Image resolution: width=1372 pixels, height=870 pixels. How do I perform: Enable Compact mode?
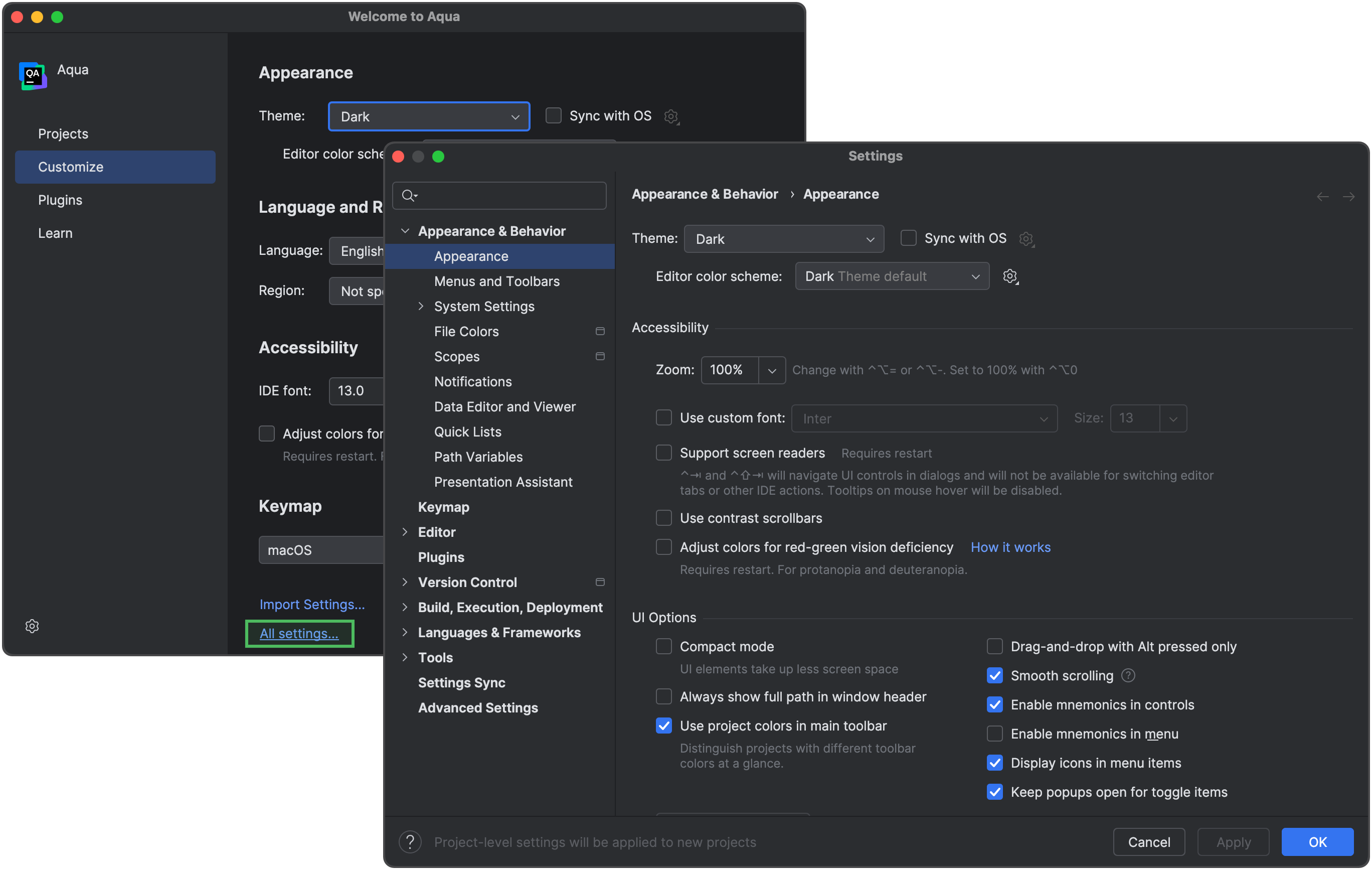pyautogui.click(x=664, y=647)
